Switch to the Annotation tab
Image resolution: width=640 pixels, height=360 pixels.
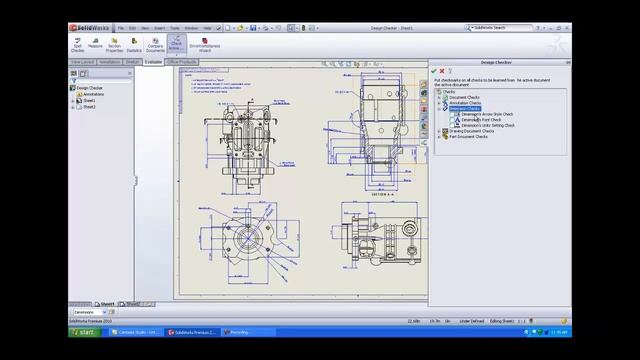[x=110, y=62]
